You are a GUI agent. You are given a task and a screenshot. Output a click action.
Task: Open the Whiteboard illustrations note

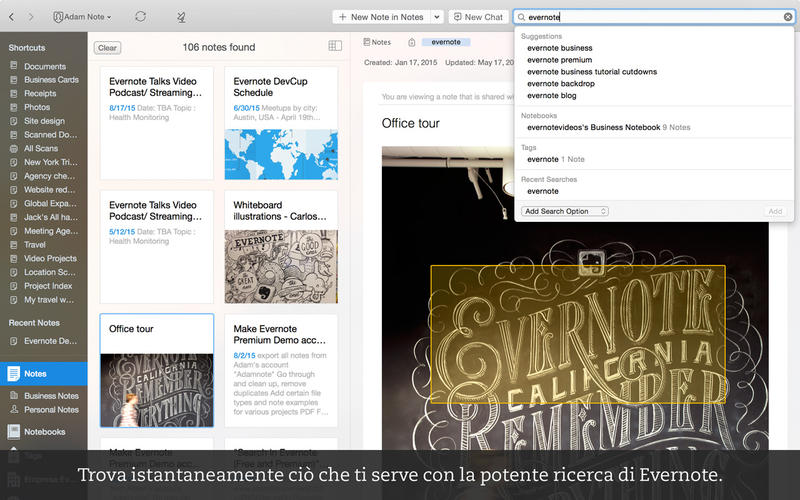281,247
